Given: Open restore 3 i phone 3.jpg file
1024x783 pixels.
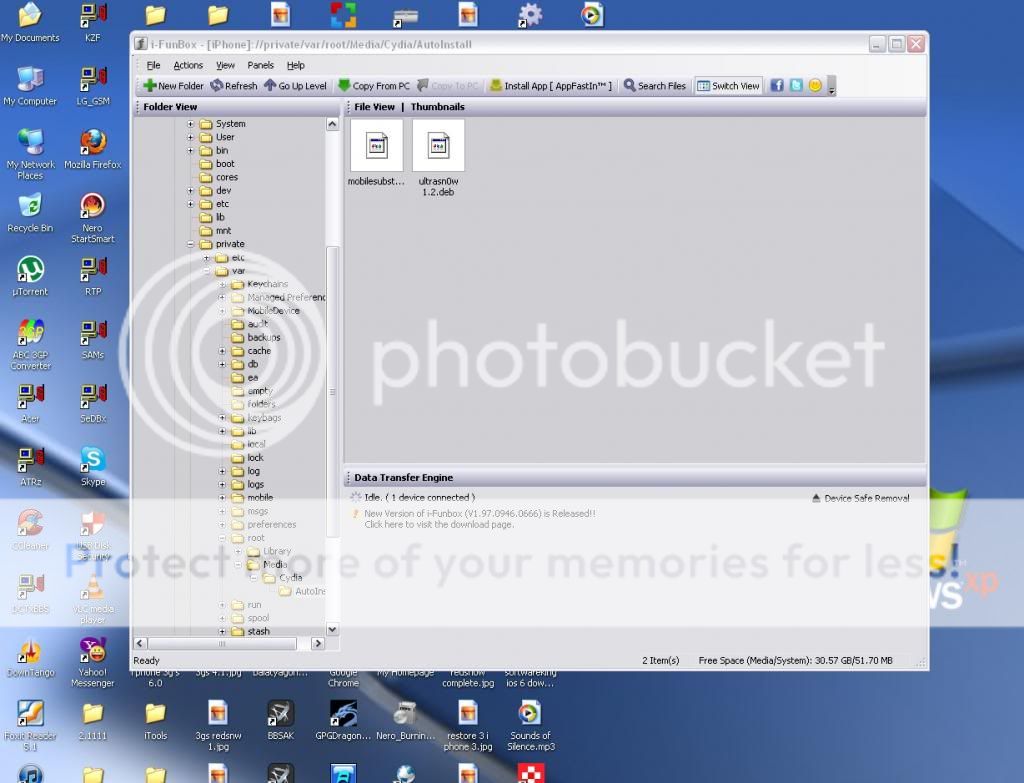Looking at the screenshot, I should [468, 725].
